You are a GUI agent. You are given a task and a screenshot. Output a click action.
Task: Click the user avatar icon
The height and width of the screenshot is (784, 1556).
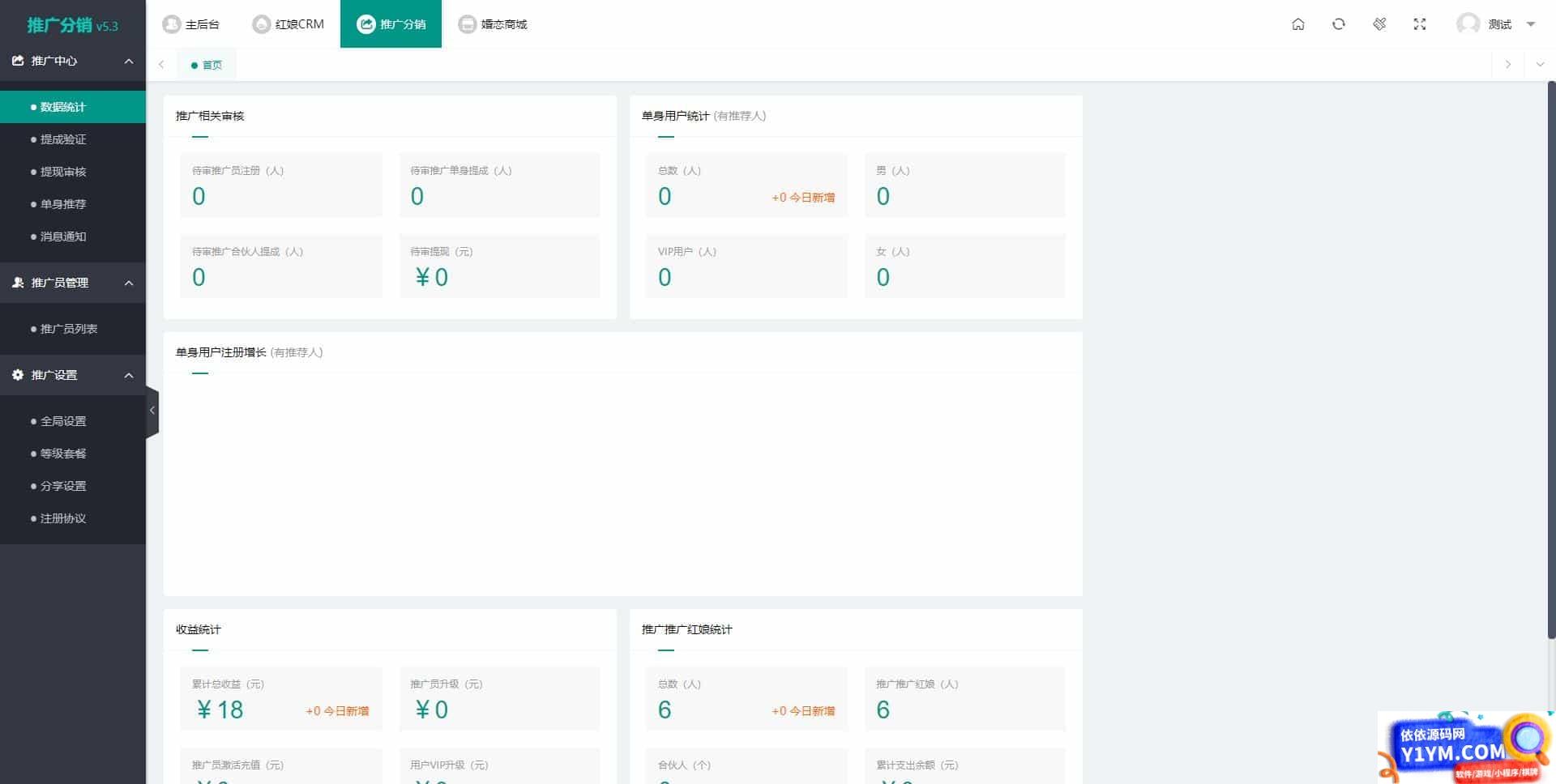pos(1468,24)
